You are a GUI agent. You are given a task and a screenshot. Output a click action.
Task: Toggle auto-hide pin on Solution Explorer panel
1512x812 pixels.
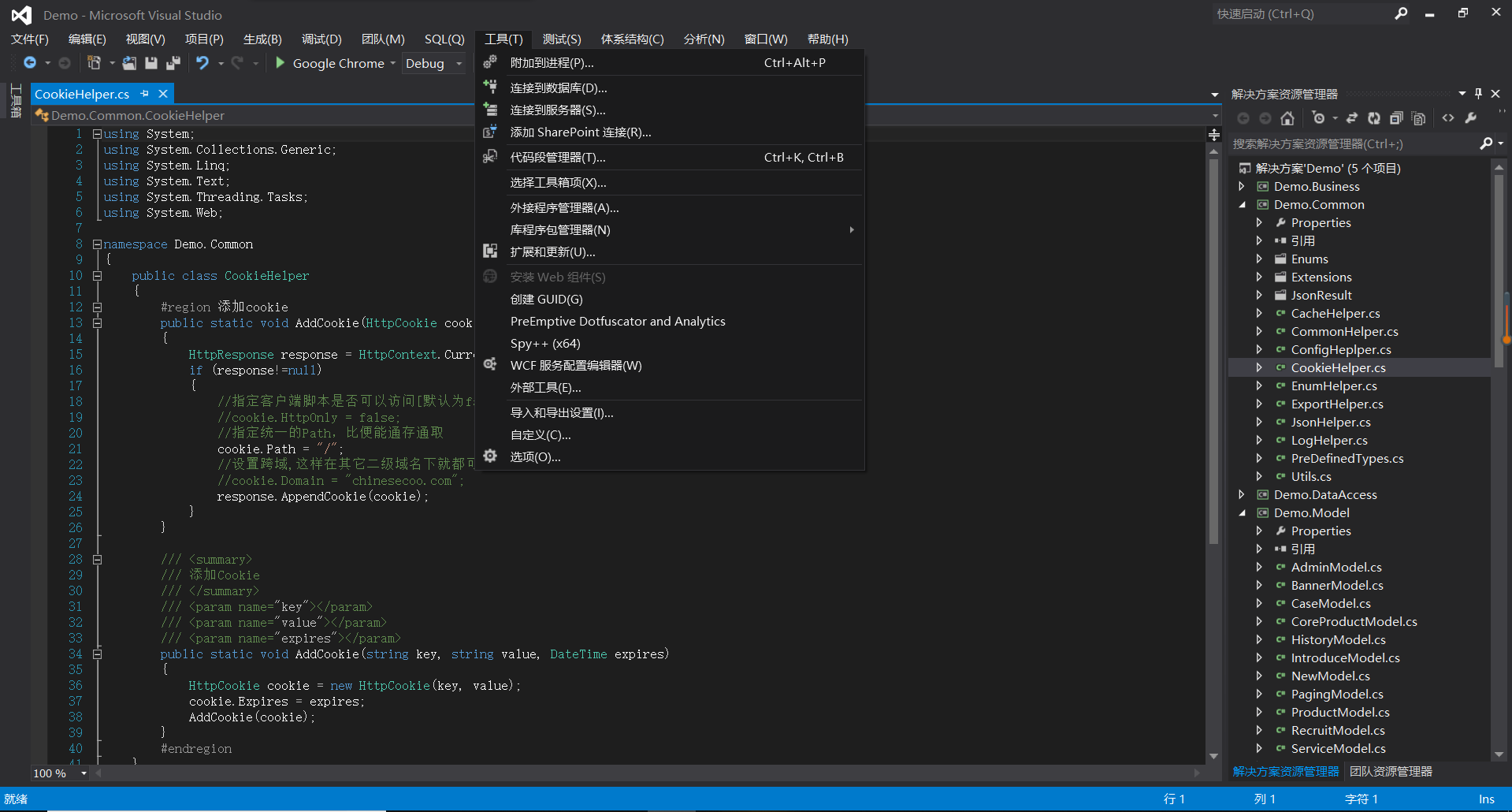[1478, 94]
